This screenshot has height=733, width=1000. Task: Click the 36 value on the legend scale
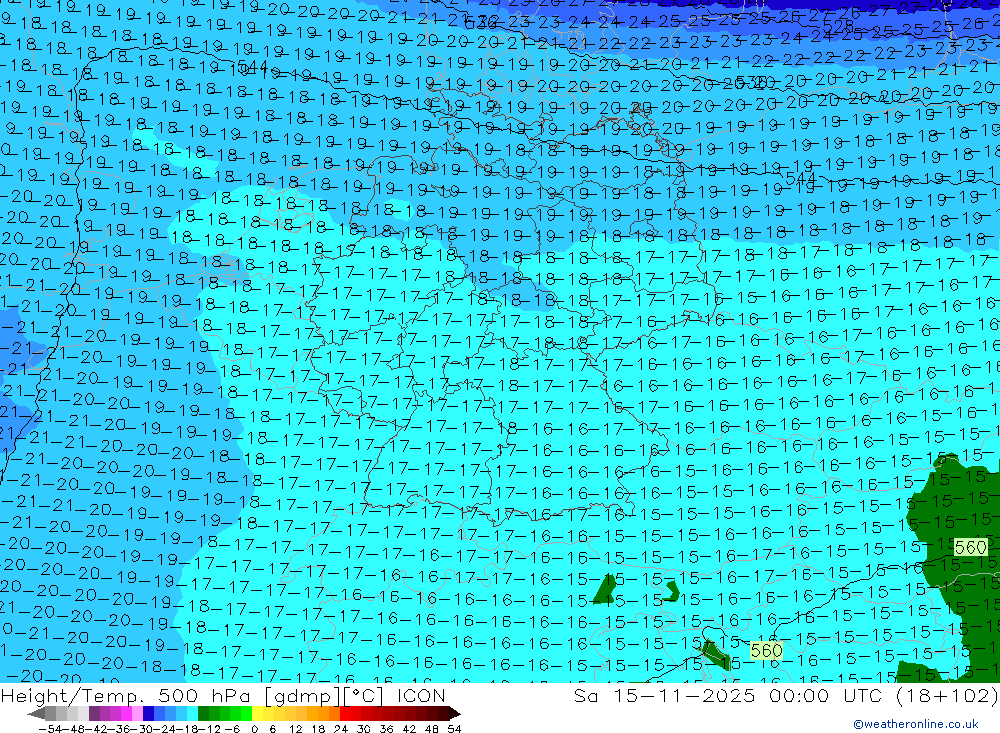tap(386, 729)
